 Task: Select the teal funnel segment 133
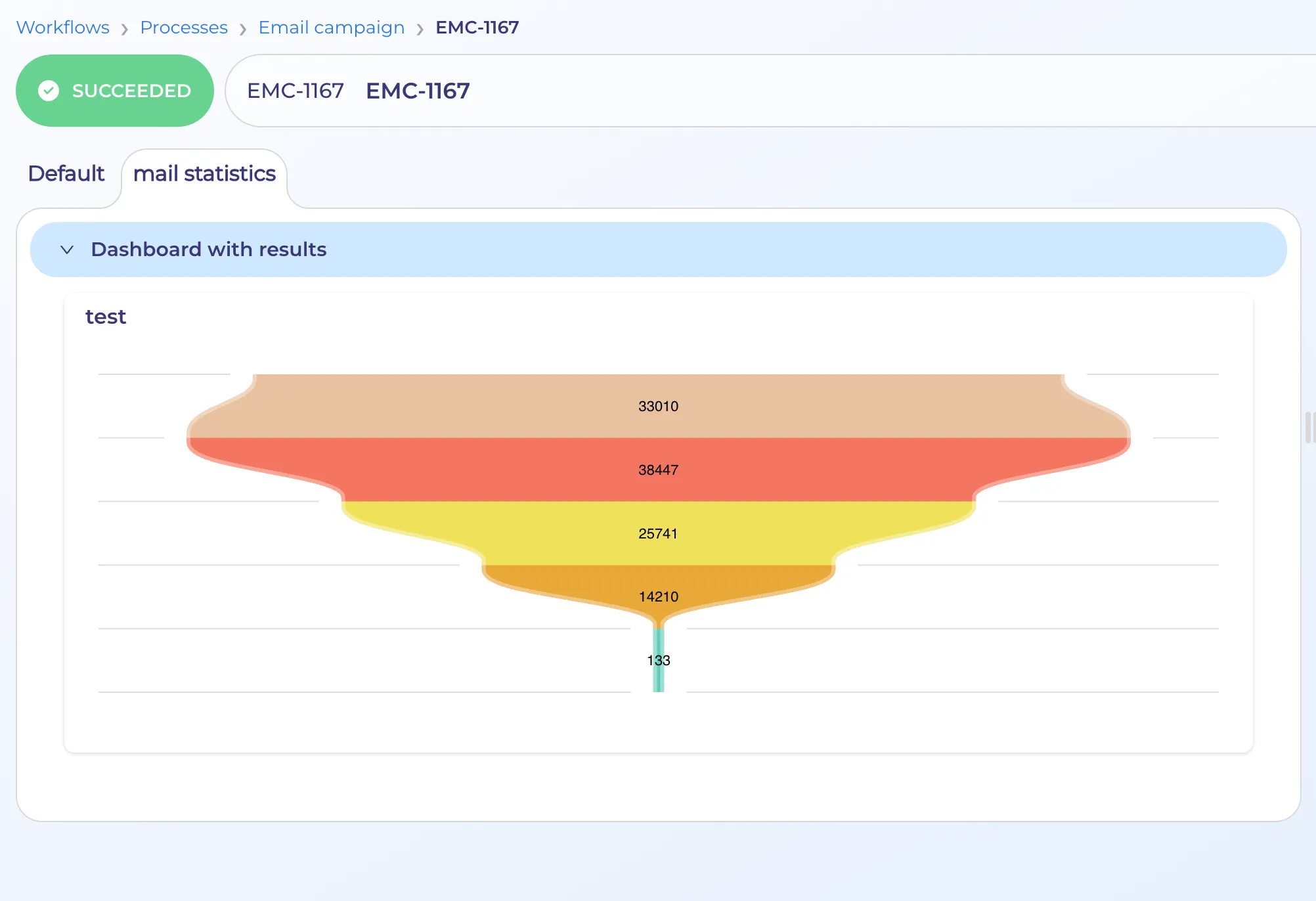659,660
